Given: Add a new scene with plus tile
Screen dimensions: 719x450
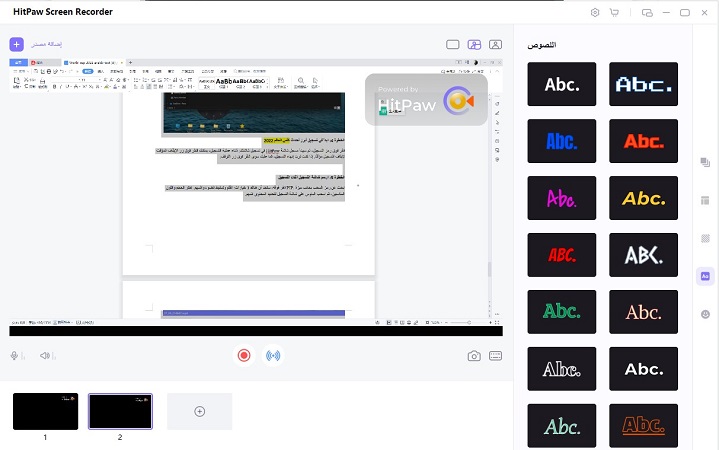Looking at the screenshot, I should pos(199,411).
